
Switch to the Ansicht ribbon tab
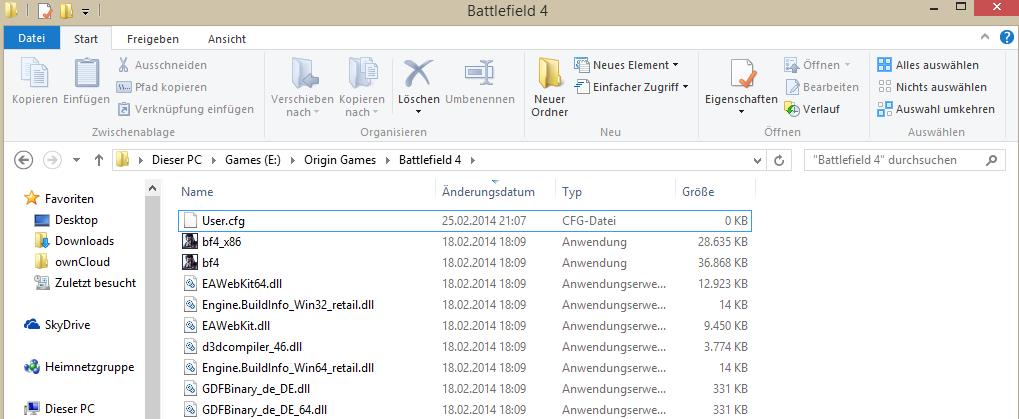pyautogui.click(x=227, y=39)
